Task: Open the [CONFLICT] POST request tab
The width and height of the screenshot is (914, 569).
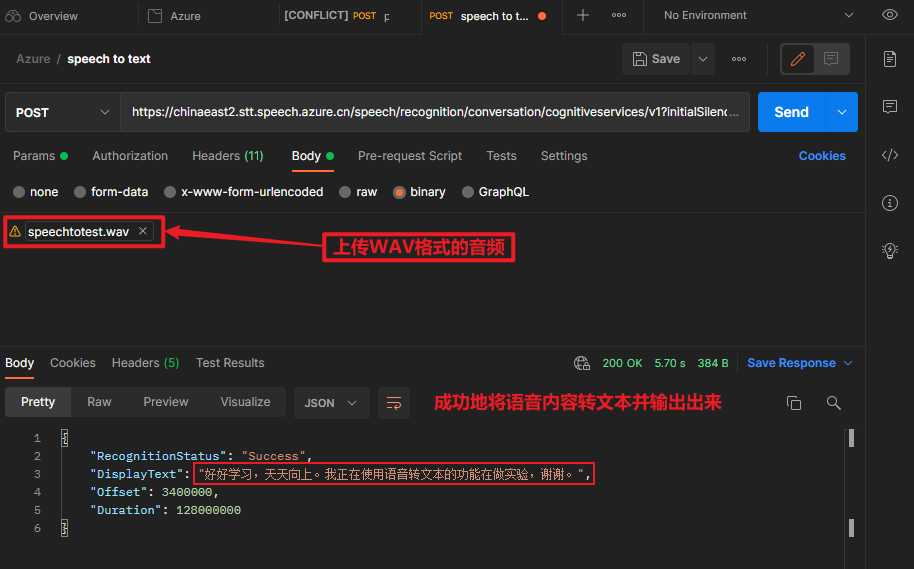Action: [338, 16]
